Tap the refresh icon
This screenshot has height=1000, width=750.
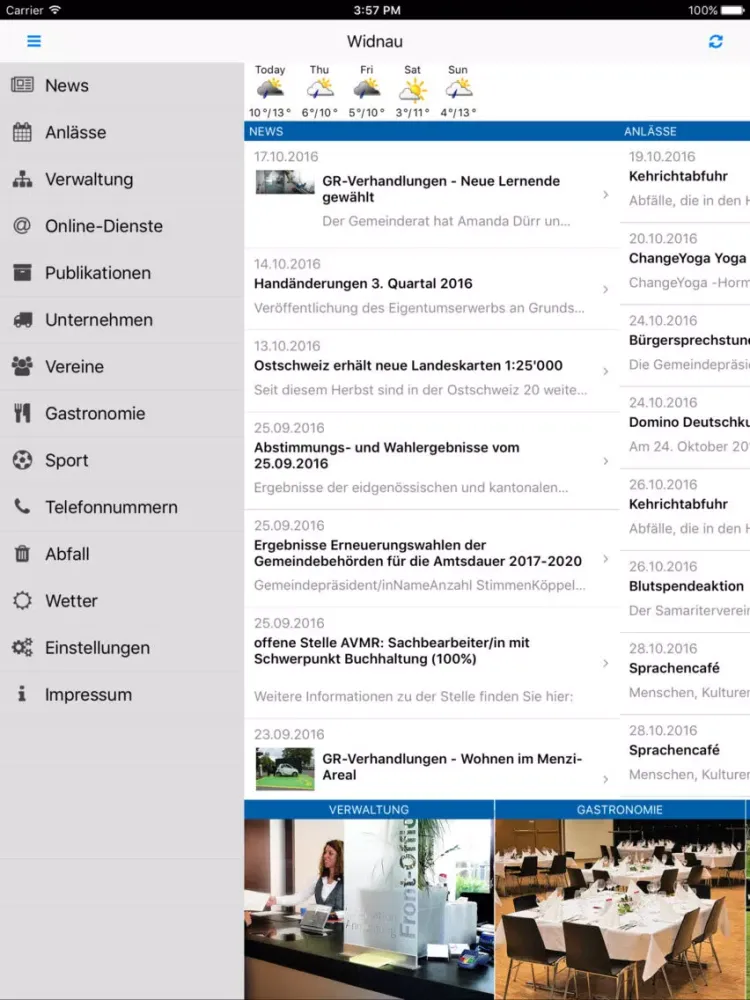pyautogui.click(x=716, y=41)
